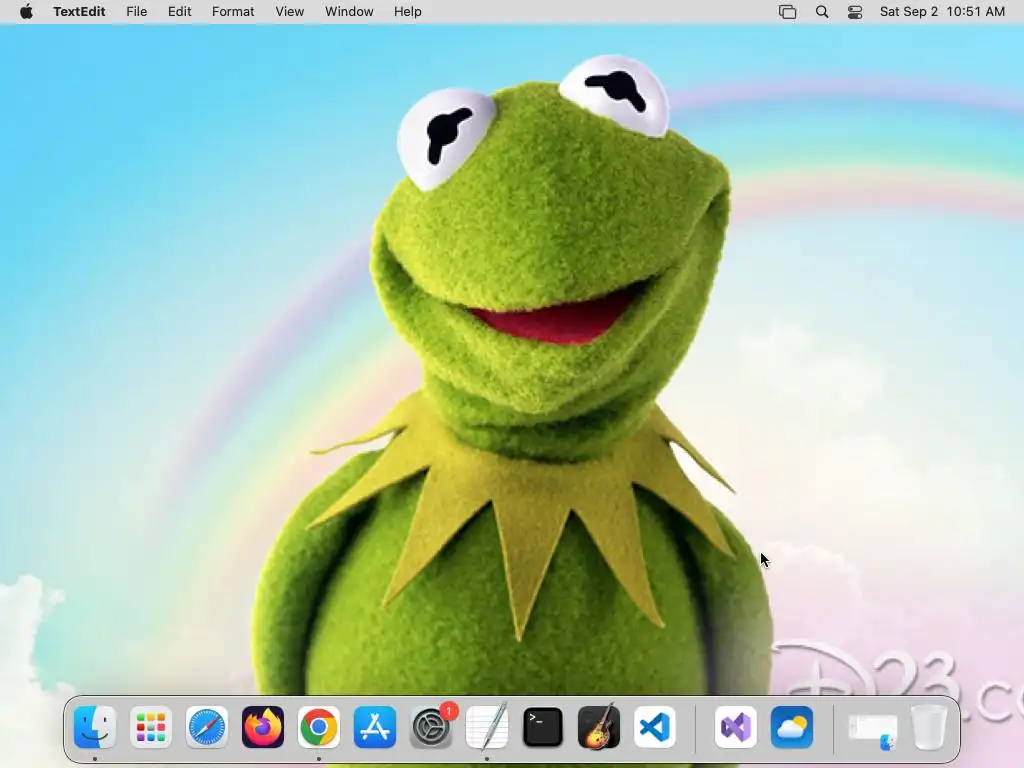Launch Firefox from the Dock

263,727
